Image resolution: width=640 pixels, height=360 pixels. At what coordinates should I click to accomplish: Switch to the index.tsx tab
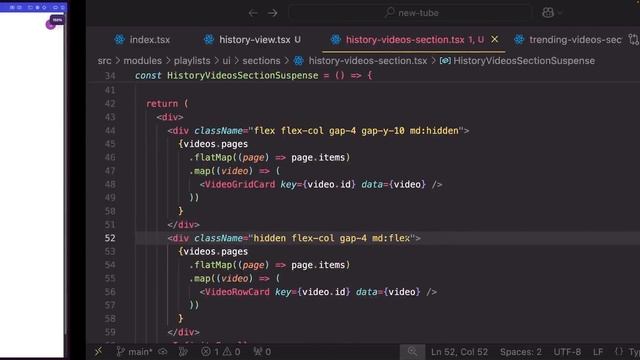(142, 40)
